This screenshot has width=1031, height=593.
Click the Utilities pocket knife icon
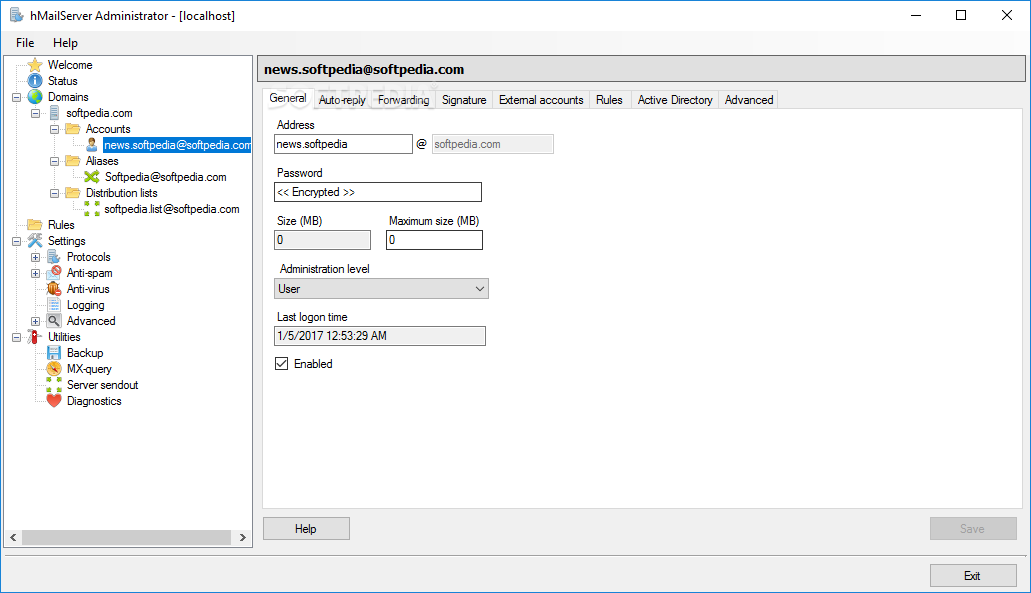pyautogui.click(x=35, y=337)
